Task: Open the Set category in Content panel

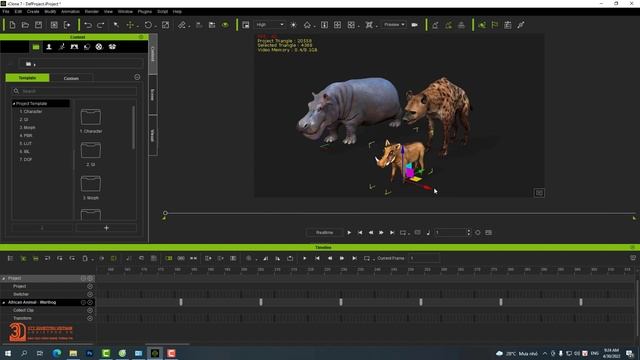Action: (74, 47)
